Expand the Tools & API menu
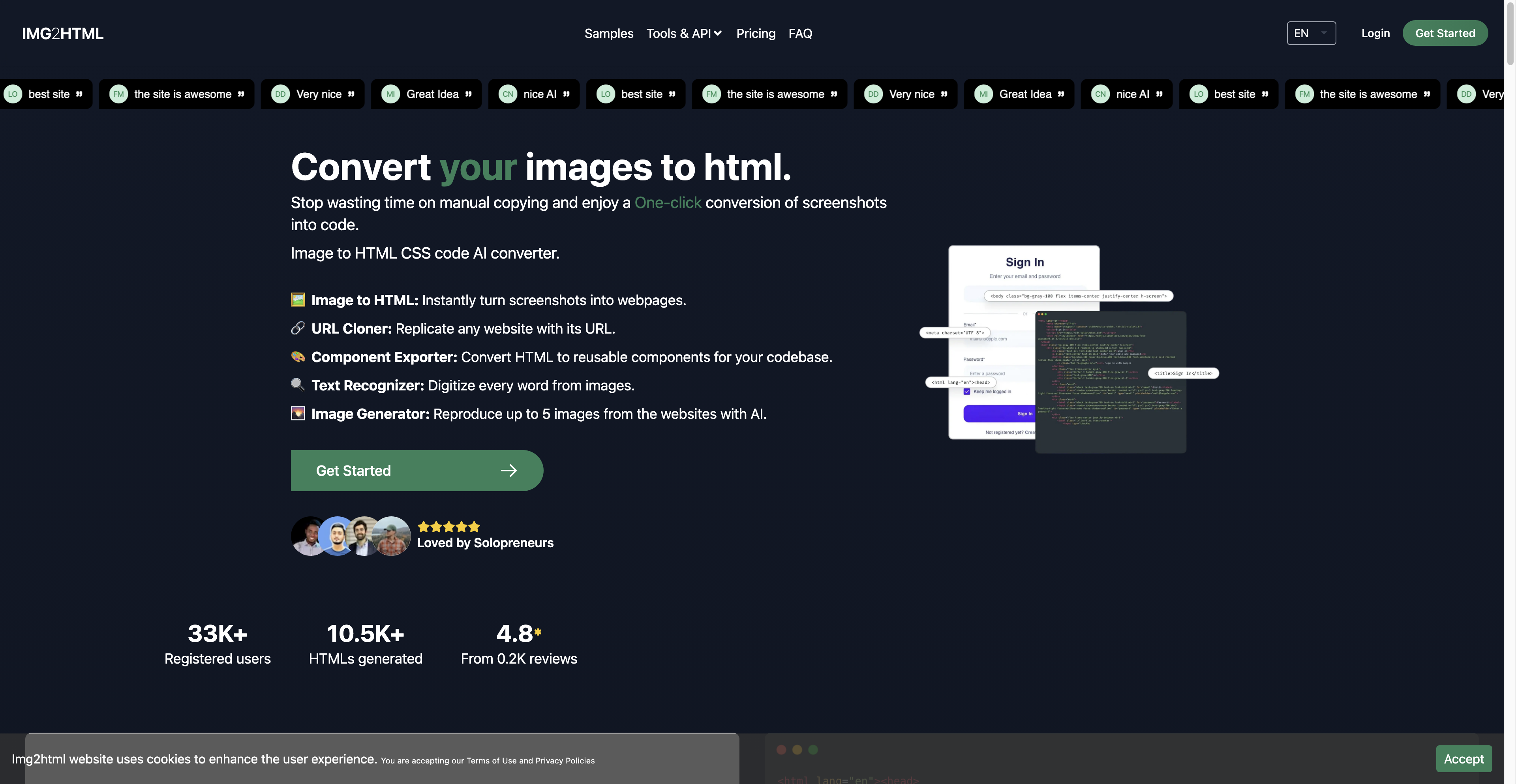 point(684,34)
